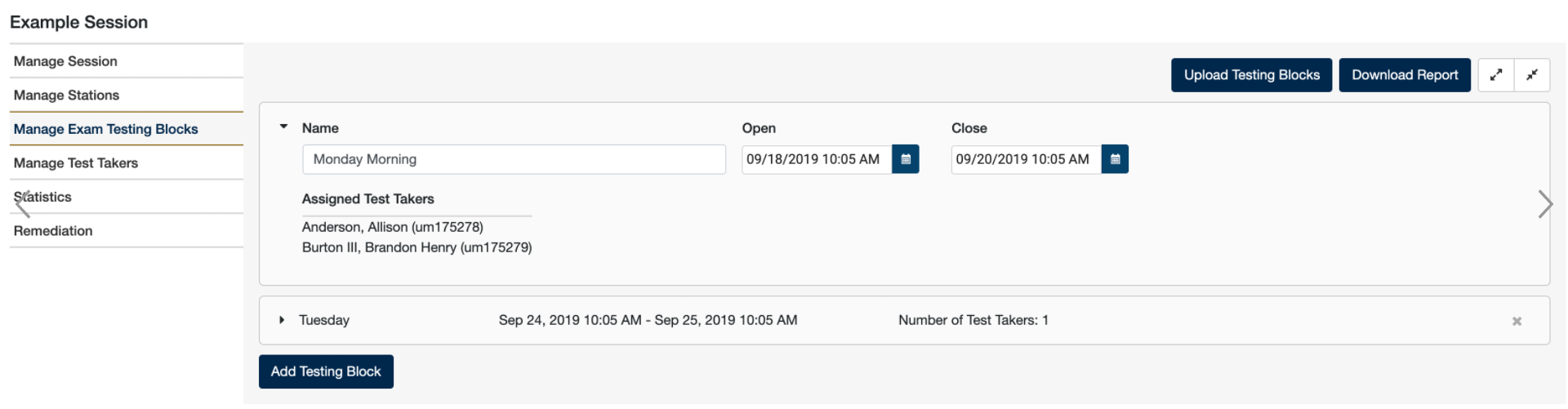Click Upload Testing Blocks button
Image resolution: width=1568 pixels, height=409 pixels.
(1251, 75)
